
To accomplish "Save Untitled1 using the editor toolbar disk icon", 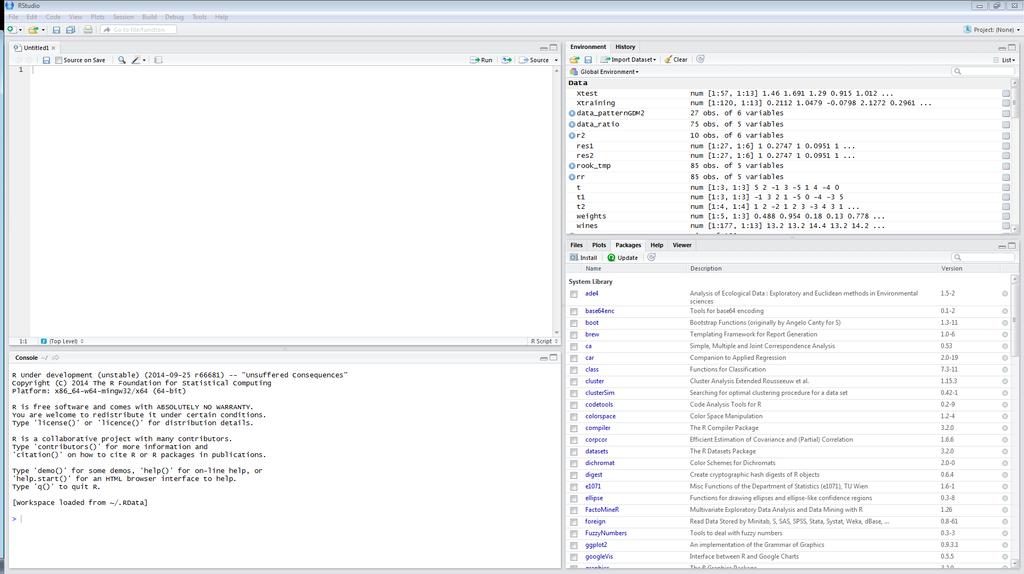I will click(x=46, y=60).
